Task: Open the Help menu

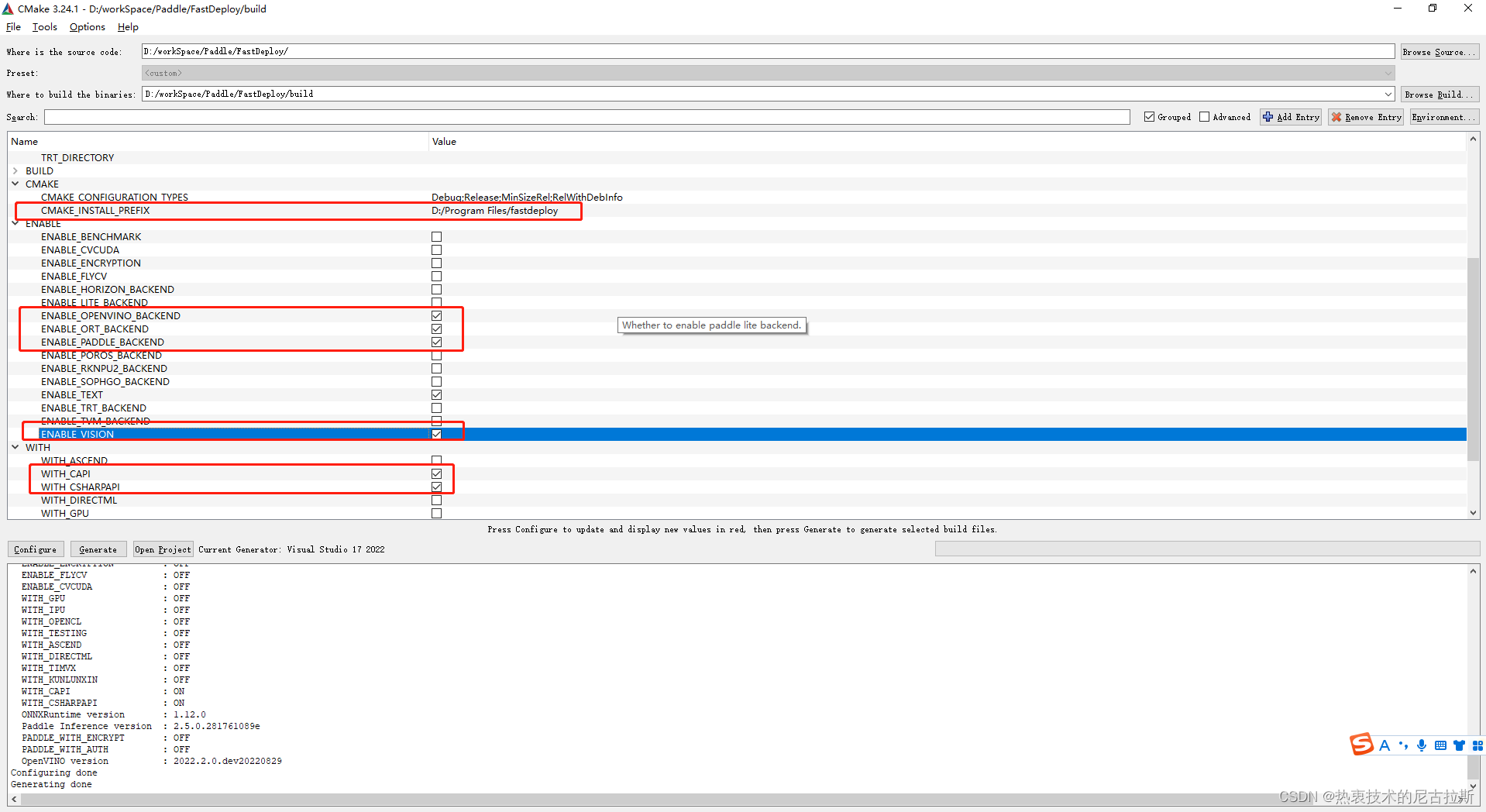Action: pyautogui.click(x=128, y=27)
